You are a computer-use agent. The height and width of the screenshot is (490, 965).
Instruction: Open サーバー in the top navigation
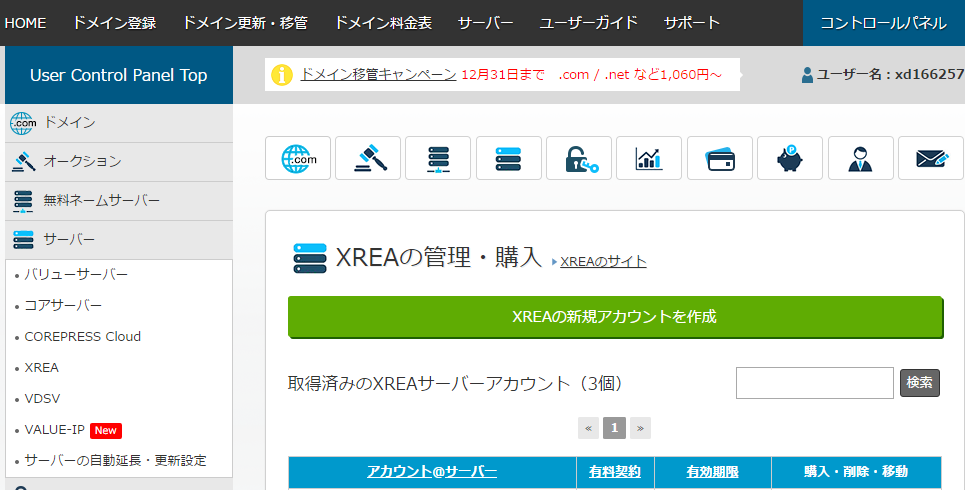pos(486,23)
